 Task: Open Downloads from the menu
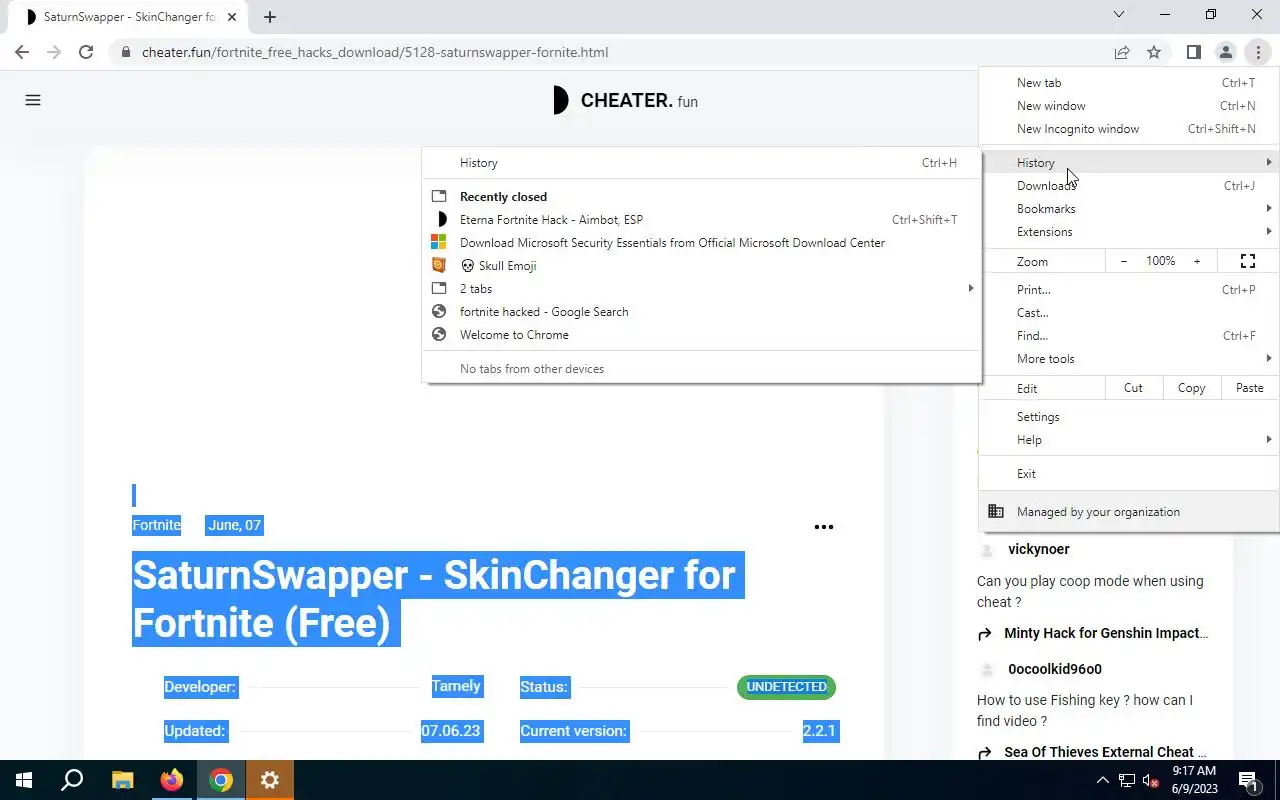1128,186
